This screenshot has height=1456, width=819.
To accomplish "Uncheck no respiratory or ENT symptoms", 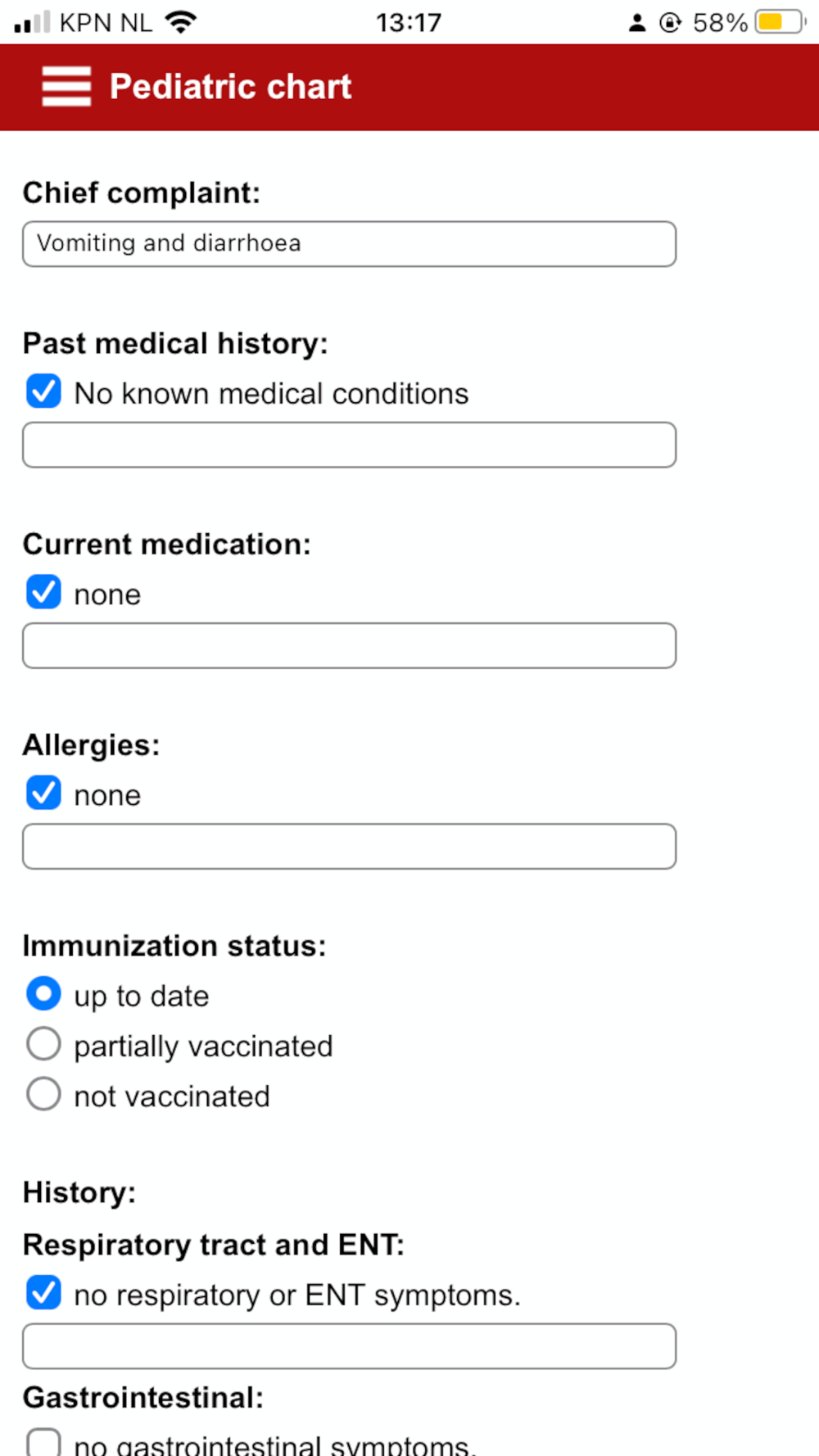I will [43, 1294].
